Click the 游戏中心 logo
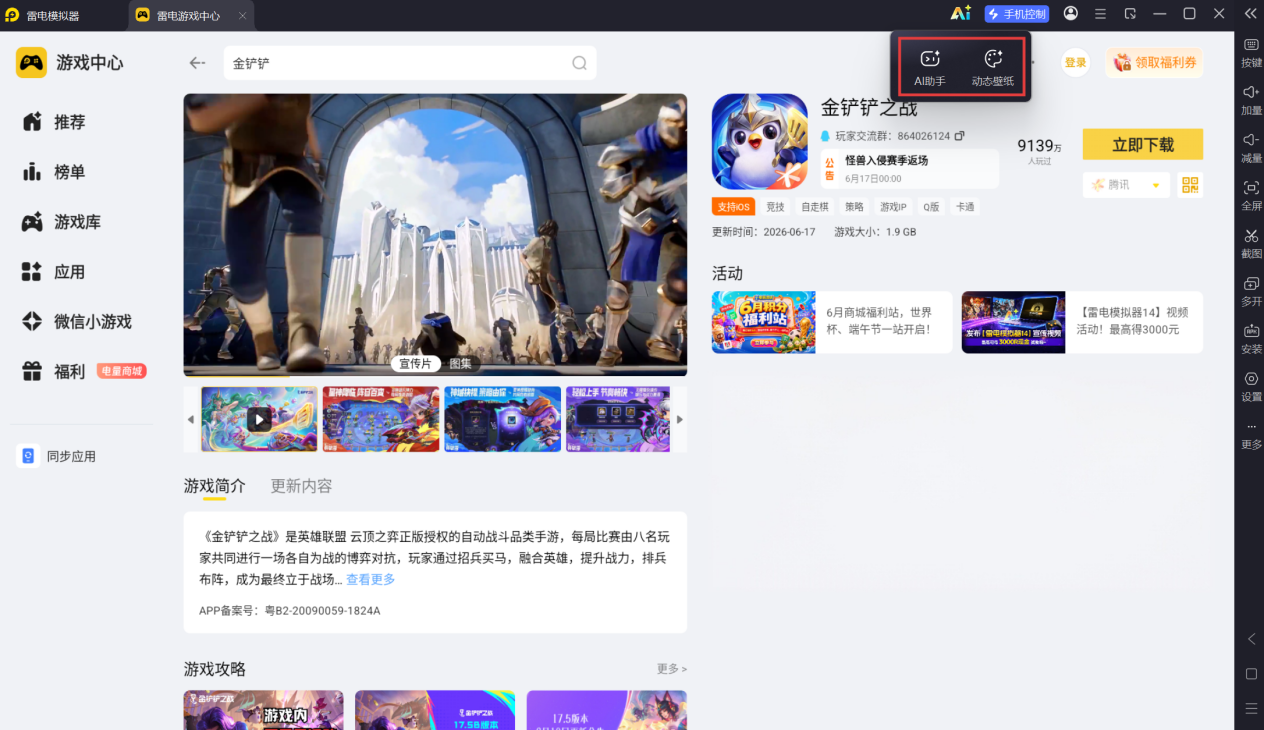Screen dimensions: 1264x730 [x=70, y=62]
